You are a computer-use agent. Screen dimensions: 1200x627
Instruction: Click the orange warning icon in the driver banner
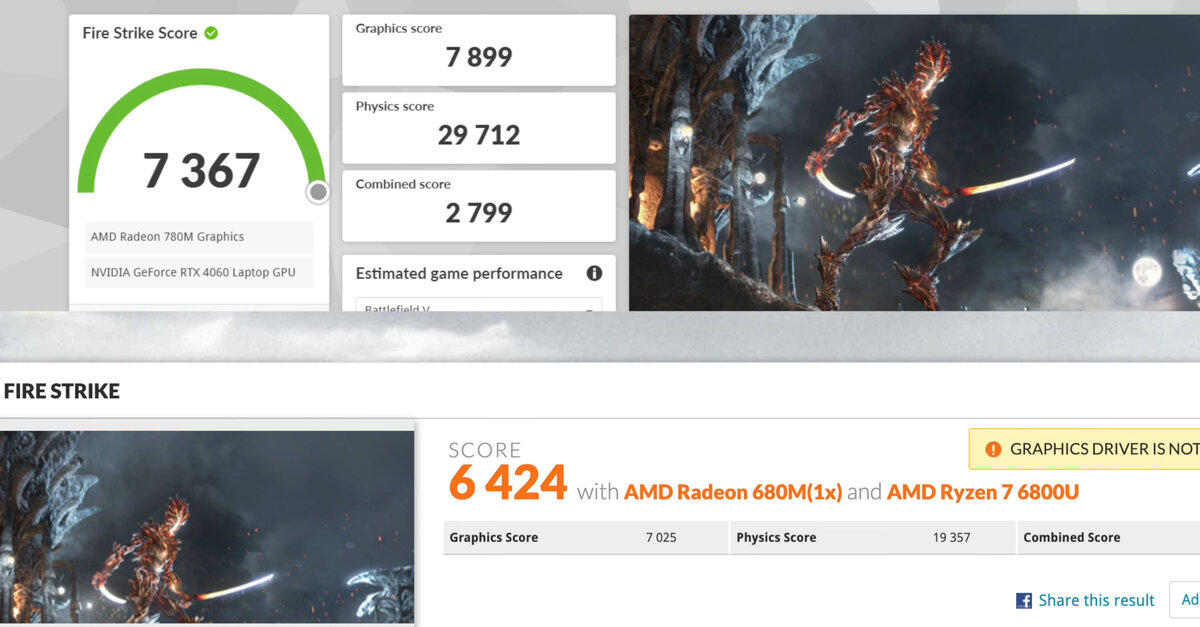(993, 448)
